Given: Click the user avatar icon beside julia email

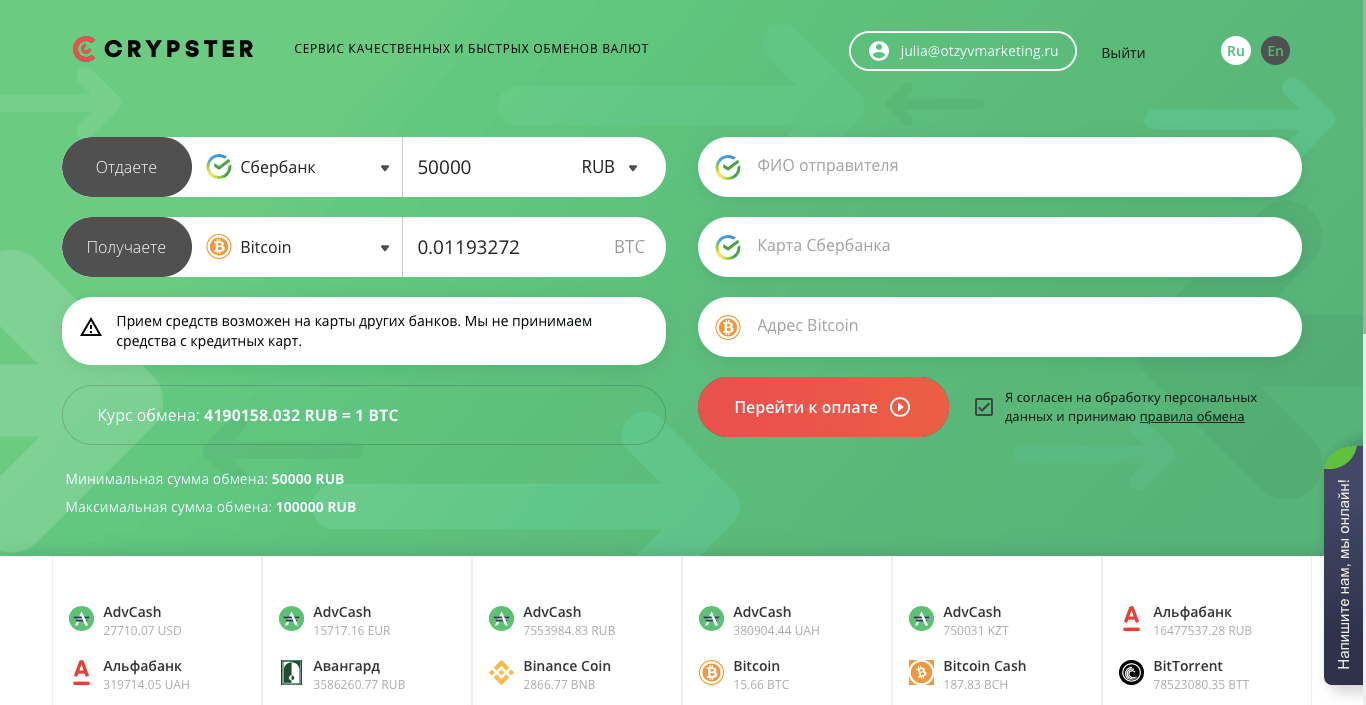Looking at the screenshot, I should (x=879, y=51).
